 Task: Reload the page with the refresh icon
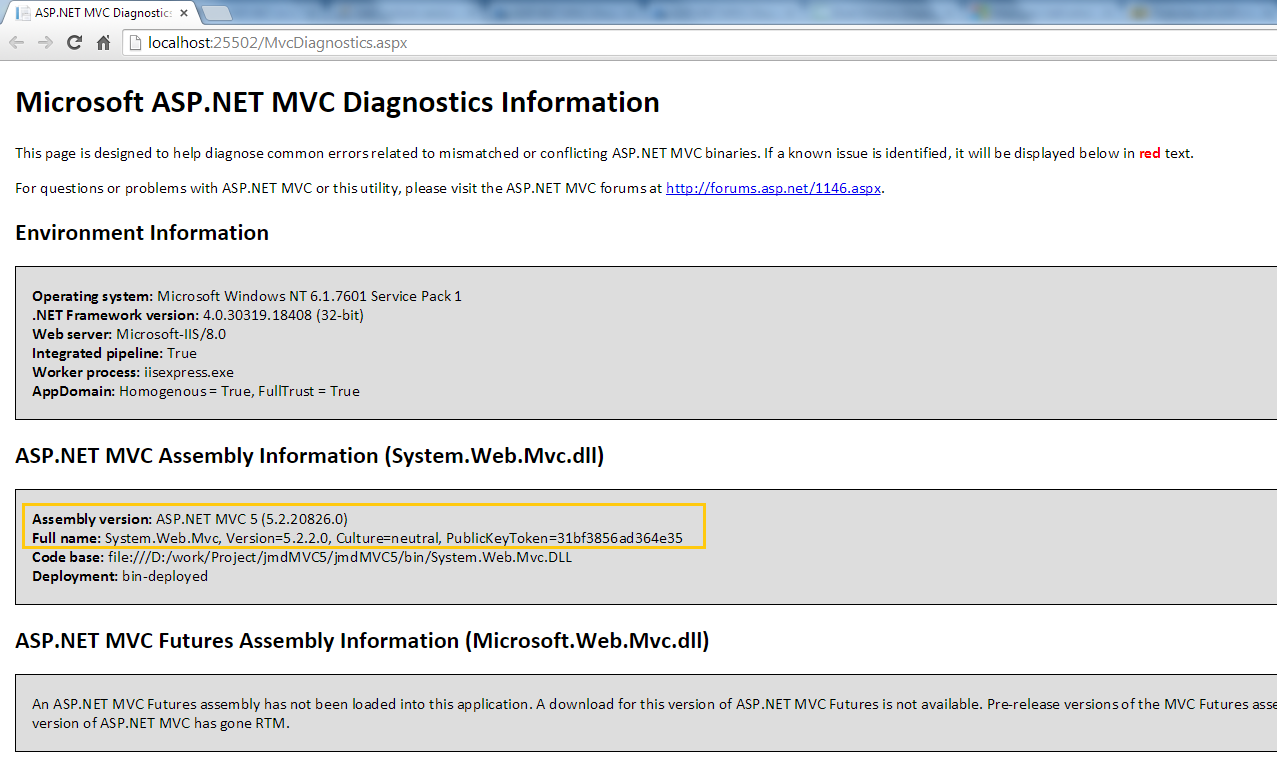(74, 42)
